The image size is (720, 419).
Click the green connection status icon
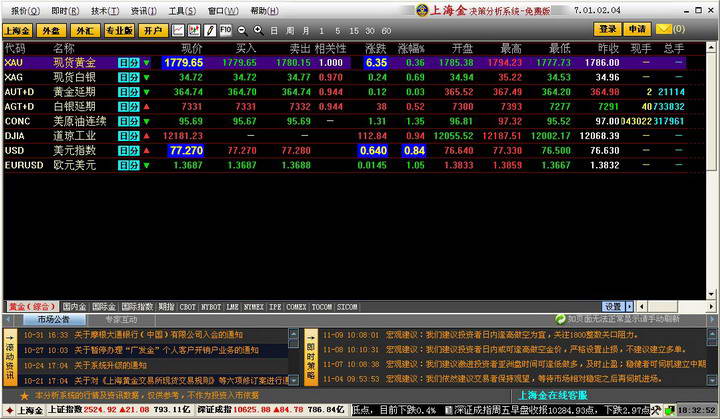tap(670, 410)
